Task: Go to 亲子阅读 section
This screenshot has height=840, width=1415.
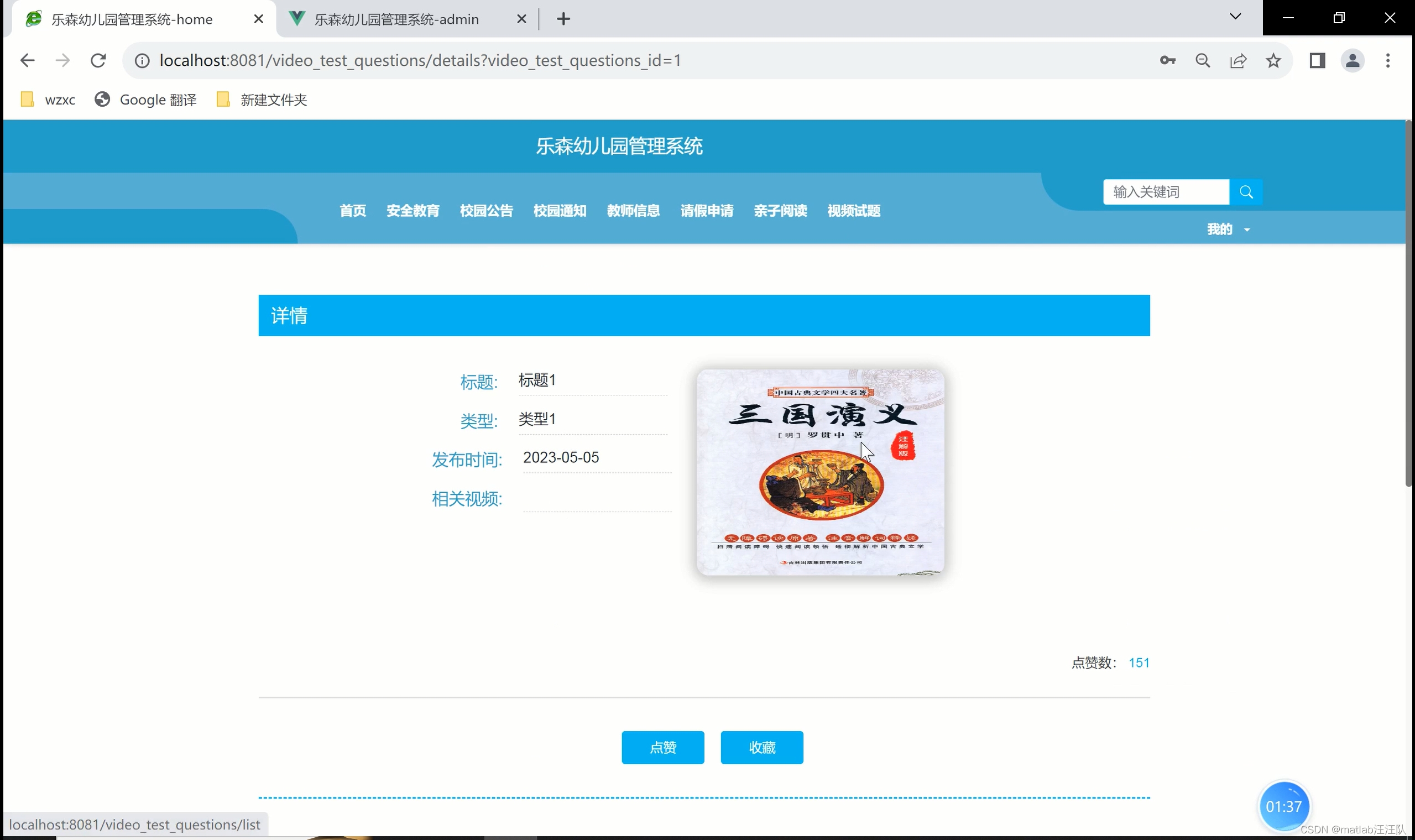Action: tap(780, 211)
